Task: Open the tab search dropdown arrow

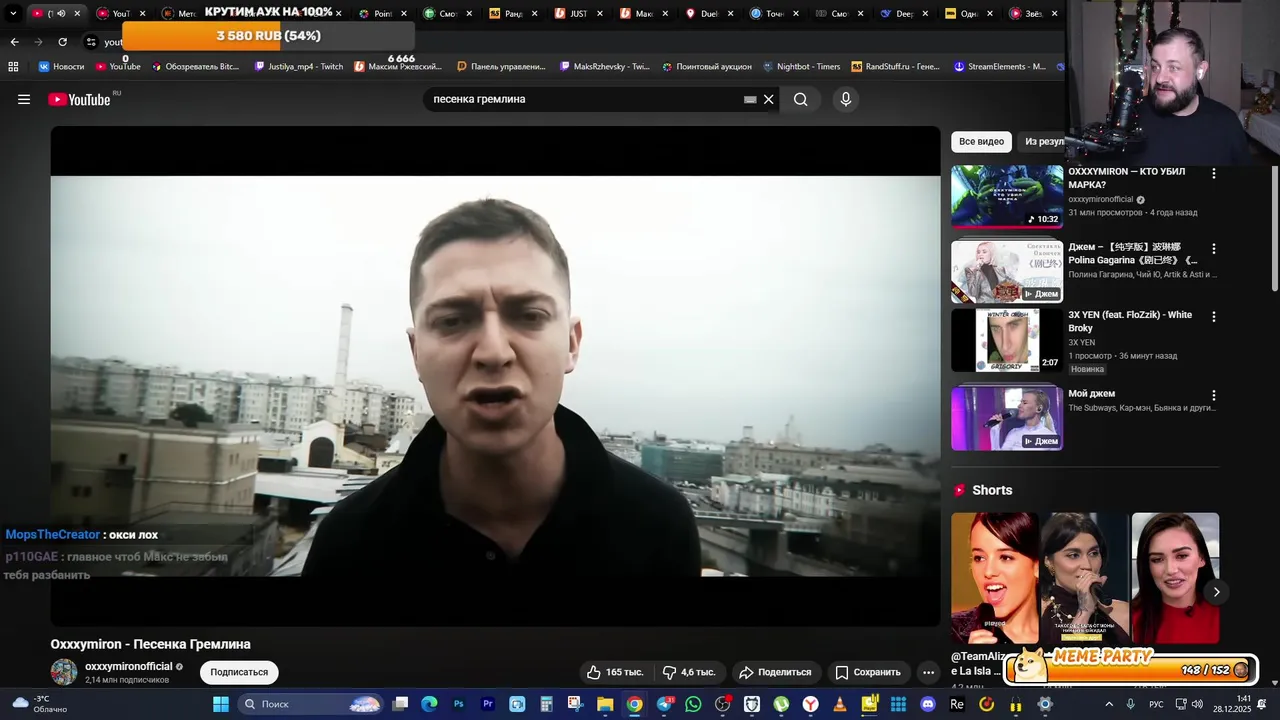Action: pyautogui.click(x=13, y=14)
